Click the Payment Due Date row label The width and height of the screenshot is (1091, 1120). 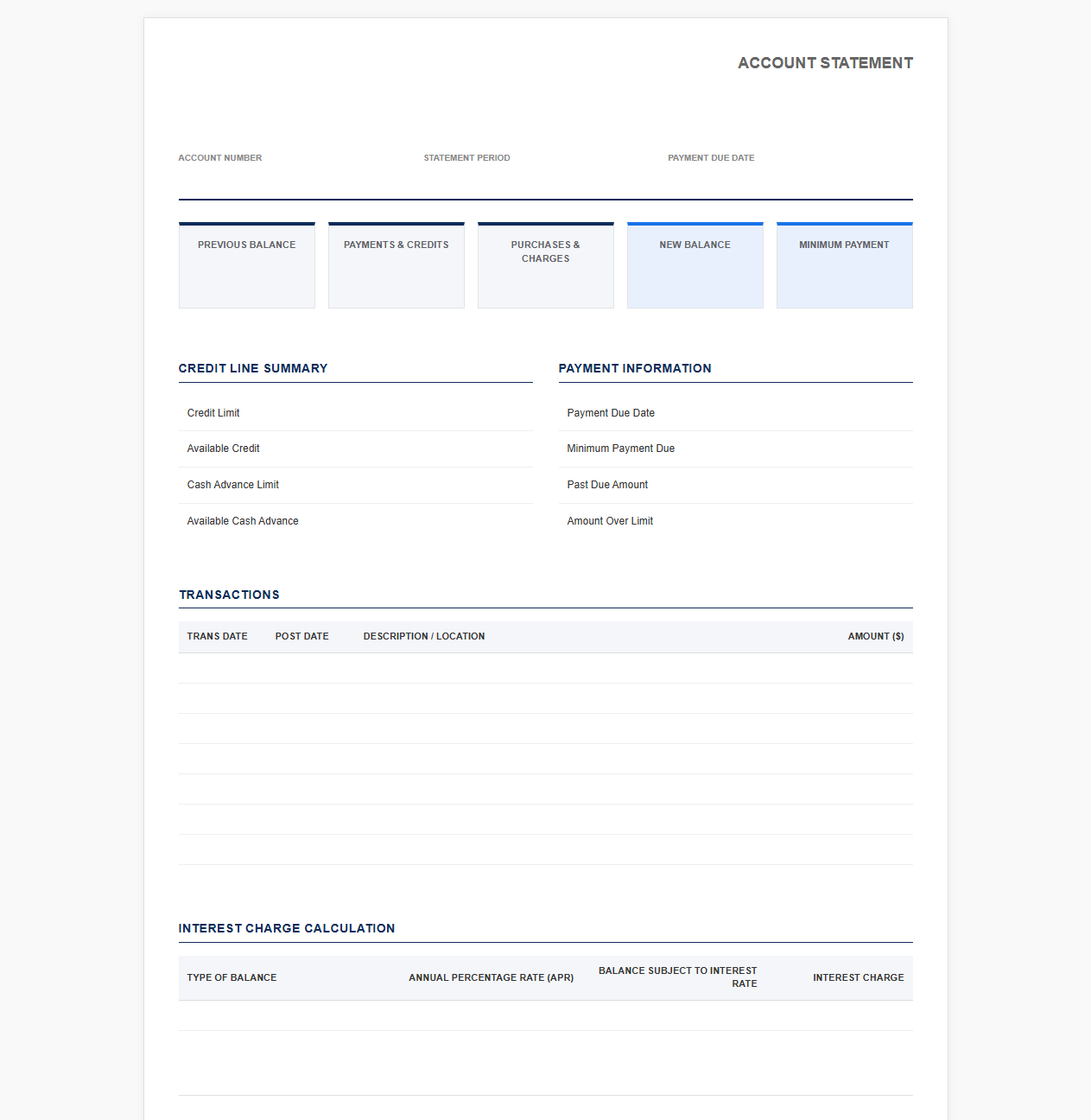pos(611,413)
